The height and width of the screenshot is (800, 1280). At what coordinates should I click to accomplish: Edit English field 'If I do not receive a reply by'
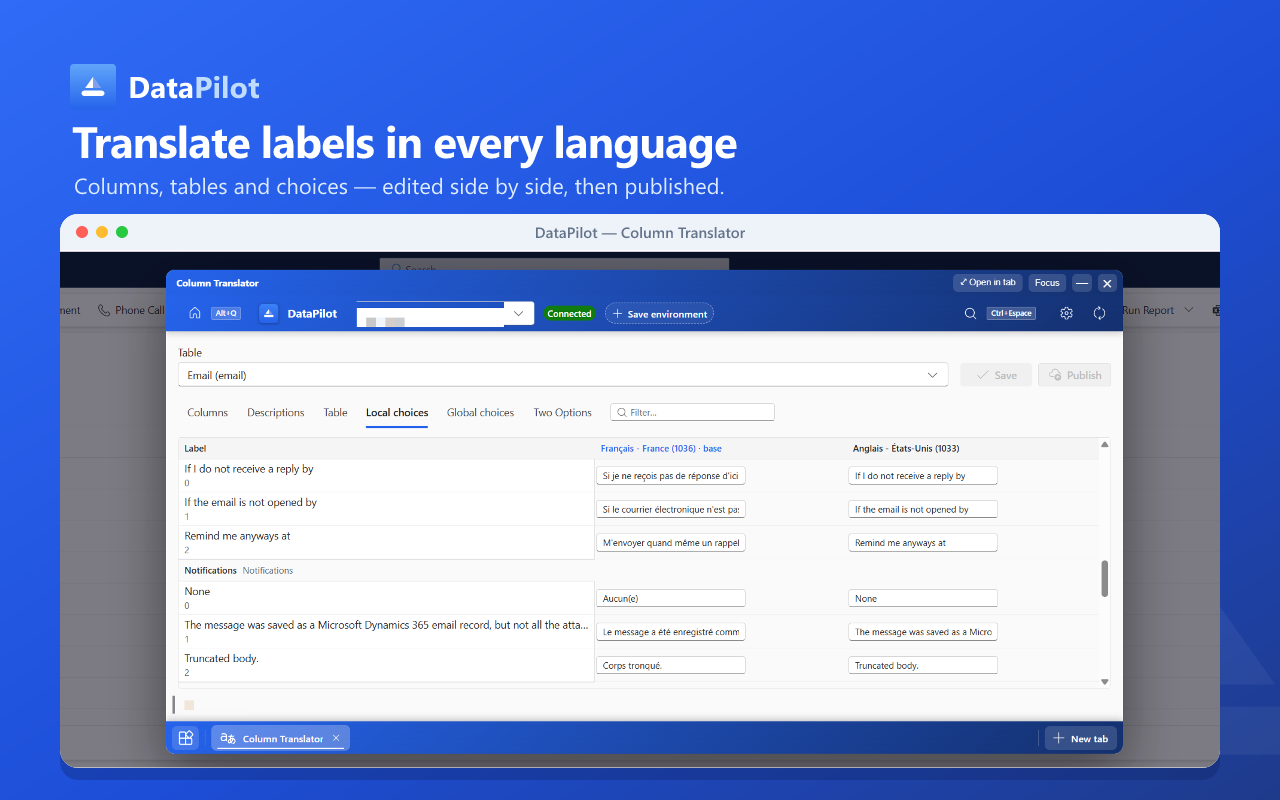[923, 476]
